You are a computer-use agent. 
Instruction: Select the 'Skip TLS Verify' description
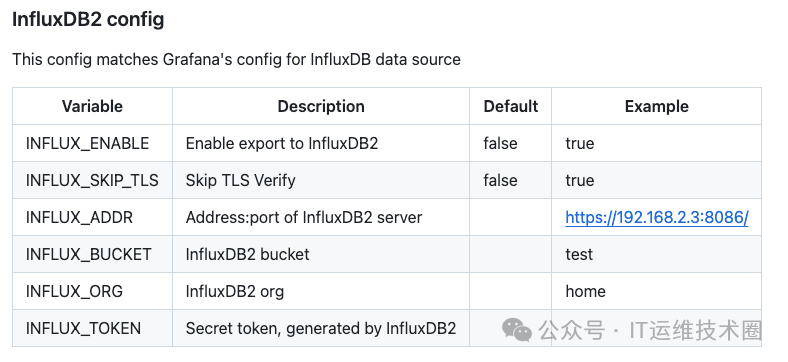tap(241, 180)
